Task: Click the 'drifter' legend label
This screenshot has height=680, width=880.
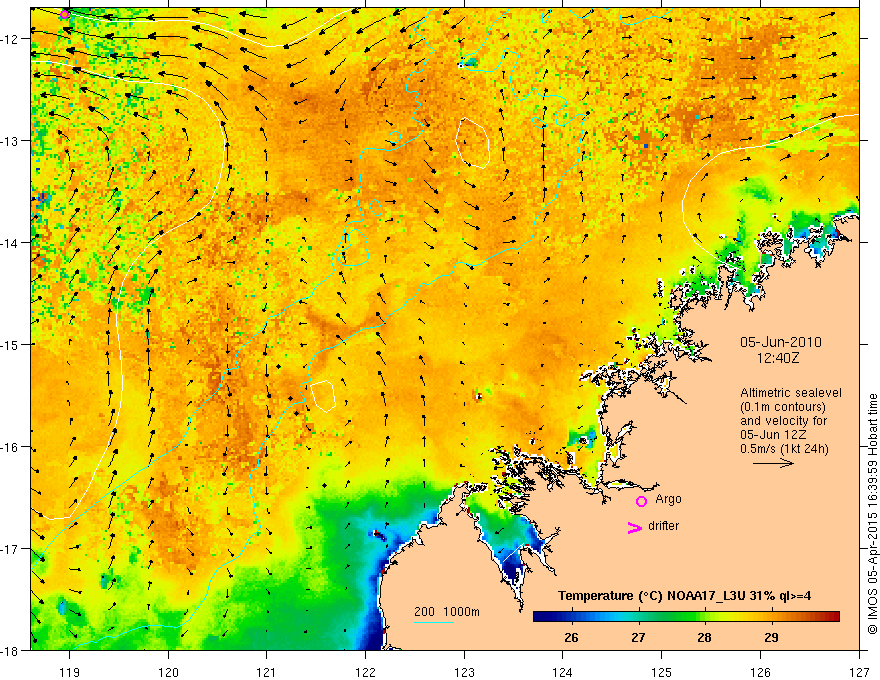Action: [663, 526]
